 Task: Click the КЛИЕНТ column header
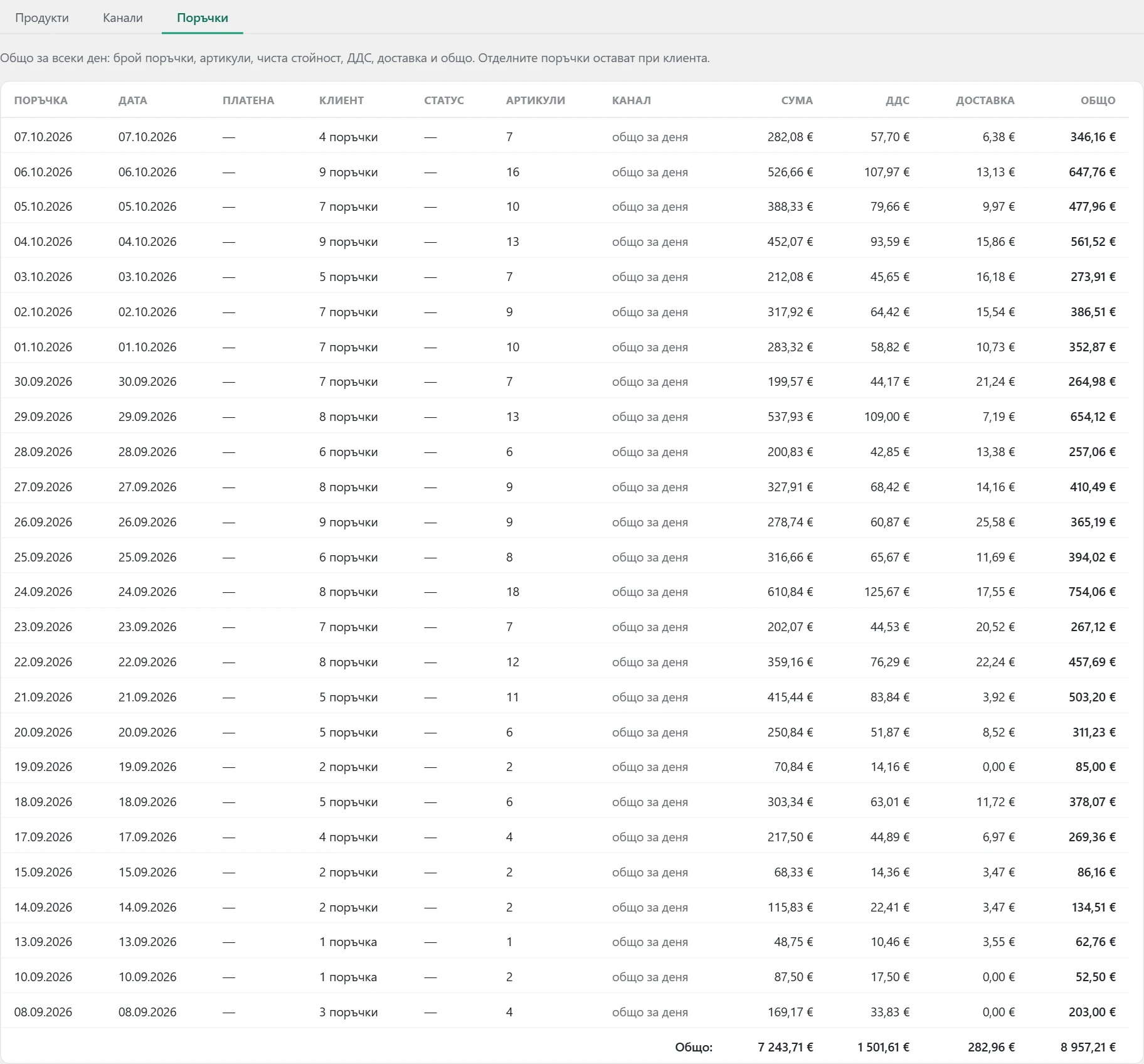click(x=341, y=100)
